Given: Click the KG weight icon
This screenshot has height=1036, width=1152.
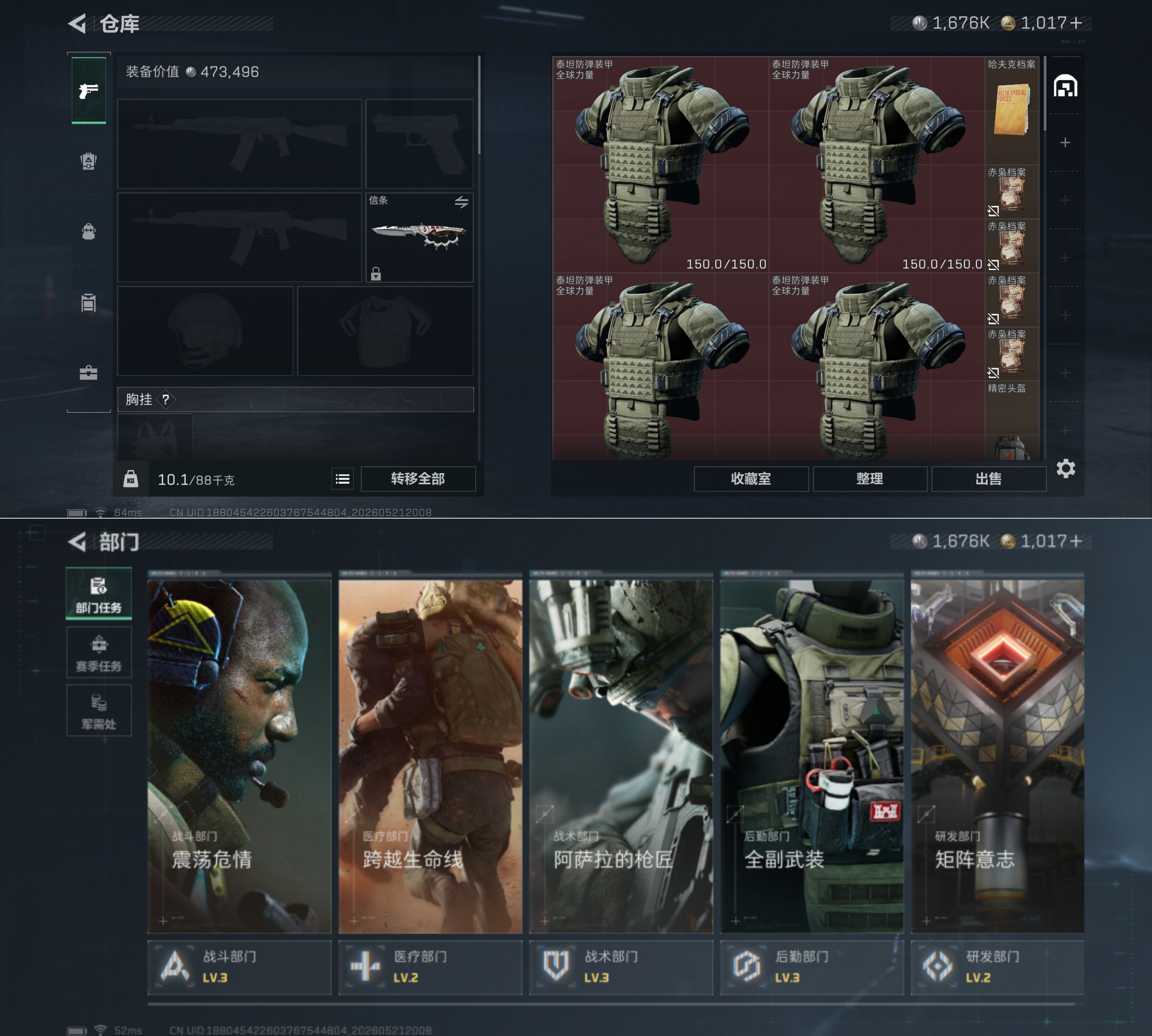Looking at the screenshot, I should (x=131, y=479).
